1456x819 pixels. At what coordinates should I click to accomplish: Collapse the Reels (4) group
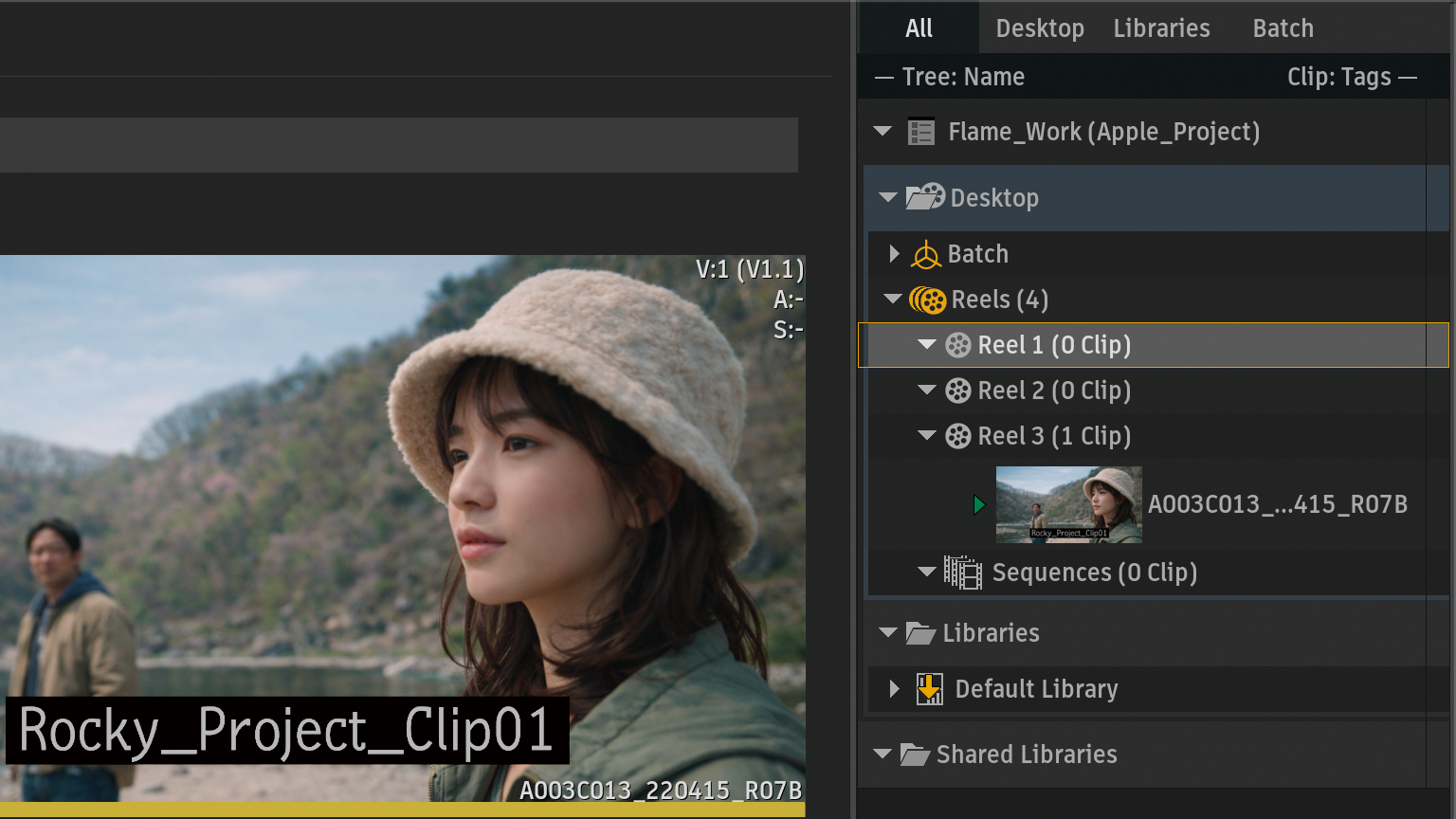892,300
